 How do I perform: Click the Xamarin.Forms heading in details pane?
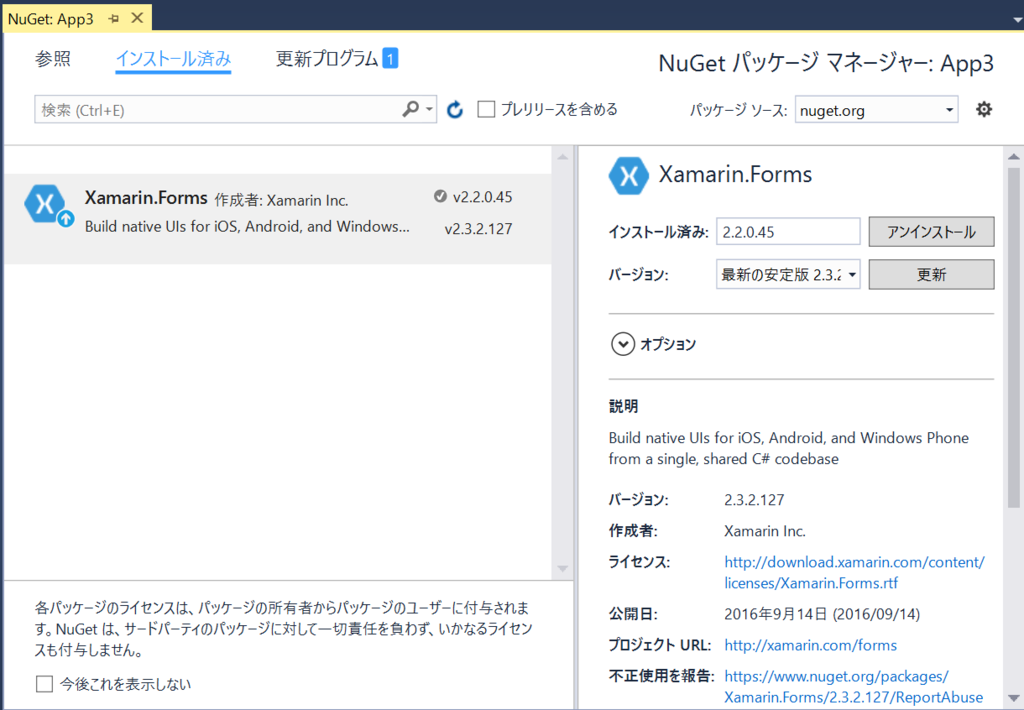pyautogui.click(x=735, y=174)
